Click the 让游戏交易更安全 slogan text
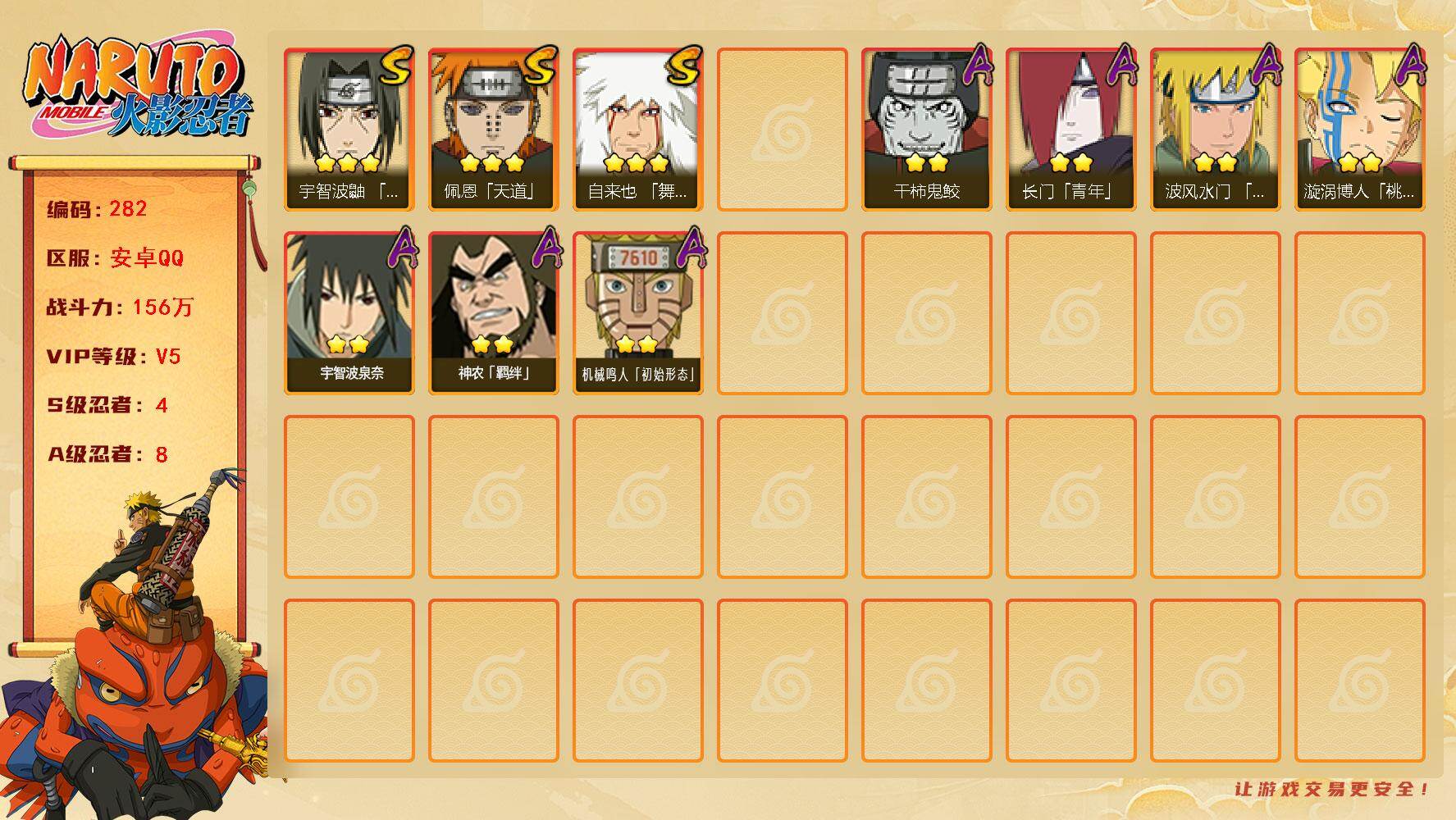Screen dimensions: 1456x820 coord(1332,789)
